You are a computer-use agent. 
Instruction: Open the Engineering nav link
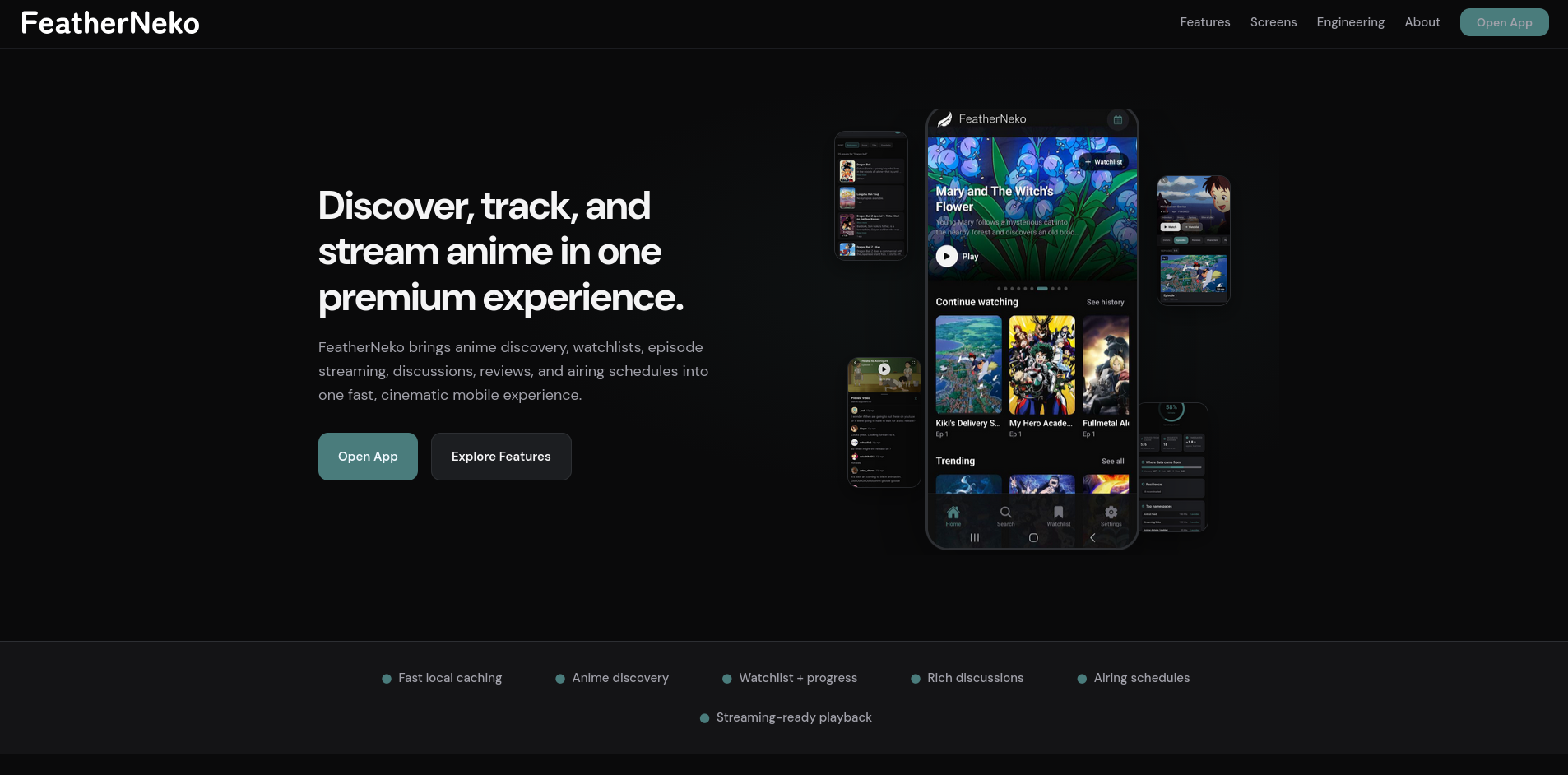coord(1350,22)
